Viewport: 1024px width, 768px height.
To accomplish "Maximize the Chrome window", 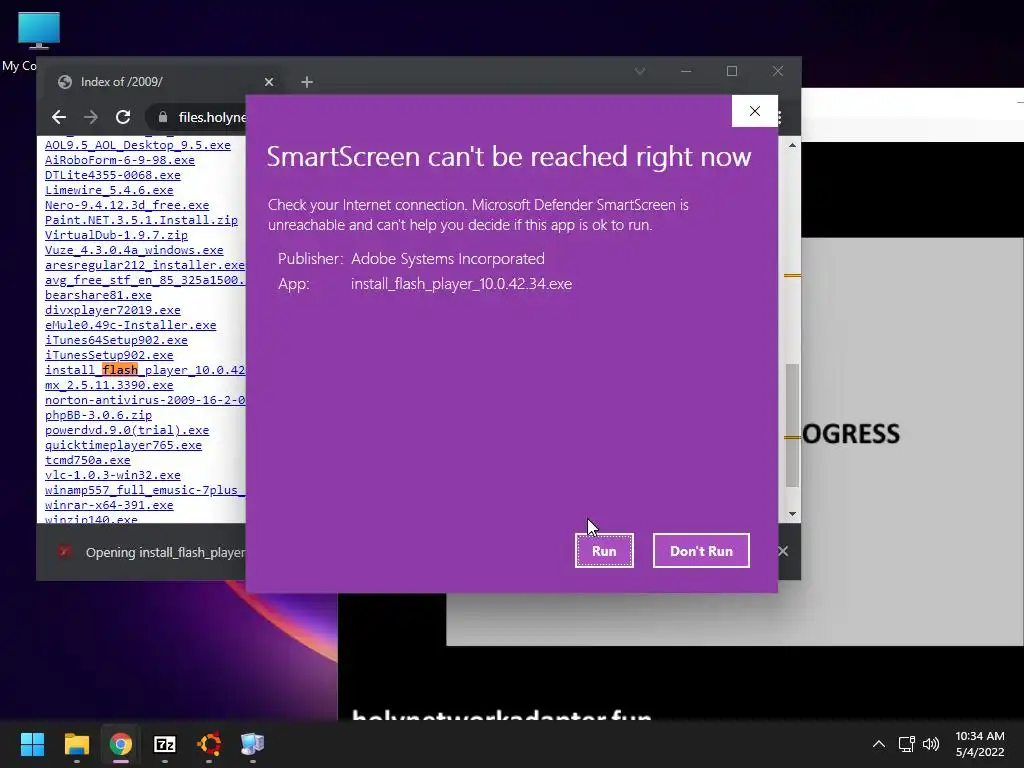I will point(731,71).
